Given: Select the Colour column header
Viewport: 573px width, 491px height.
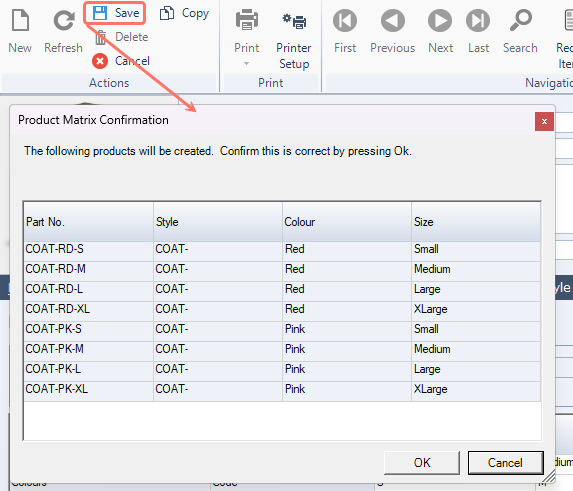Looking at the screenshot, I should pyautogui.click(x=347, y=222).
